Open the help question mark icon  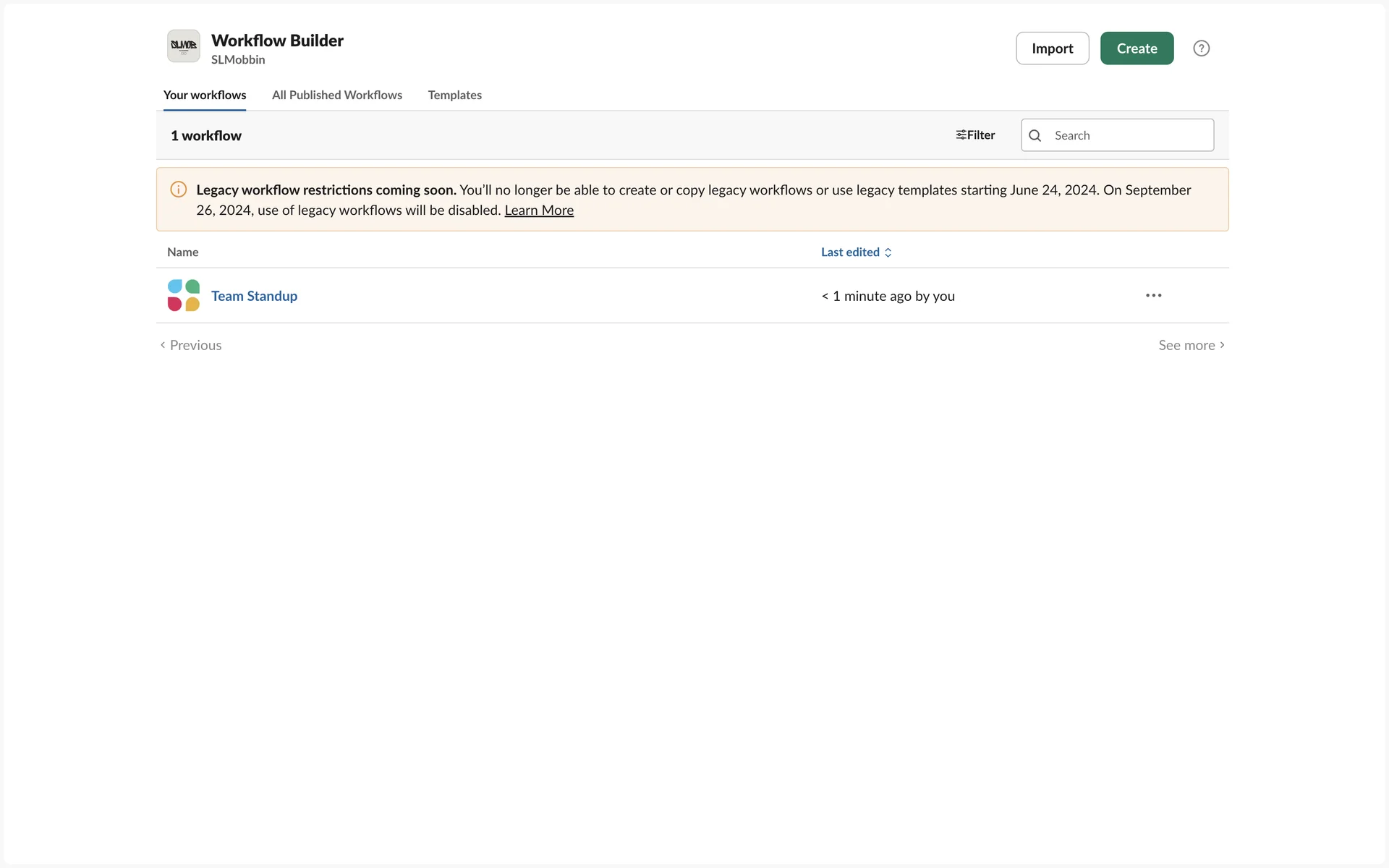click(1201, 48)
